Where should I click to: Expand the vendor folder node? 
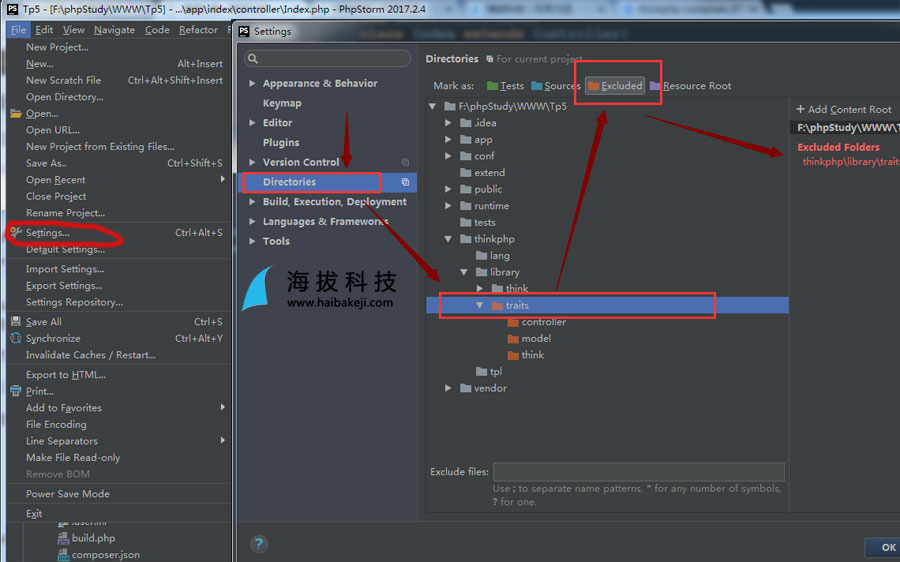click(448, 388)
